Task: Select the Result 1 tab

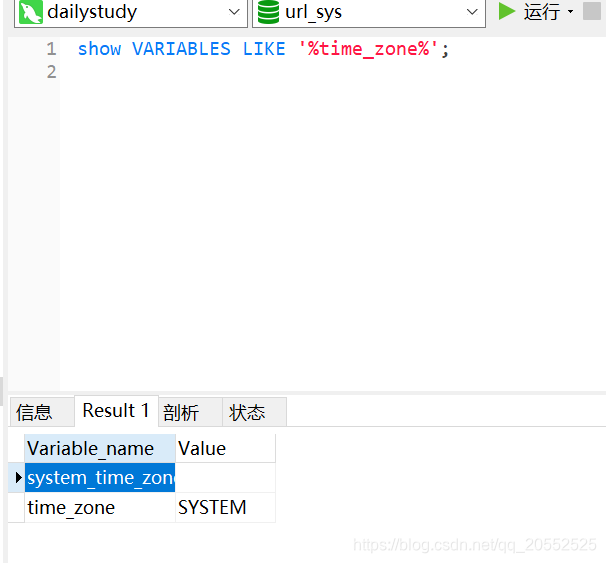Action: [116, 411]
